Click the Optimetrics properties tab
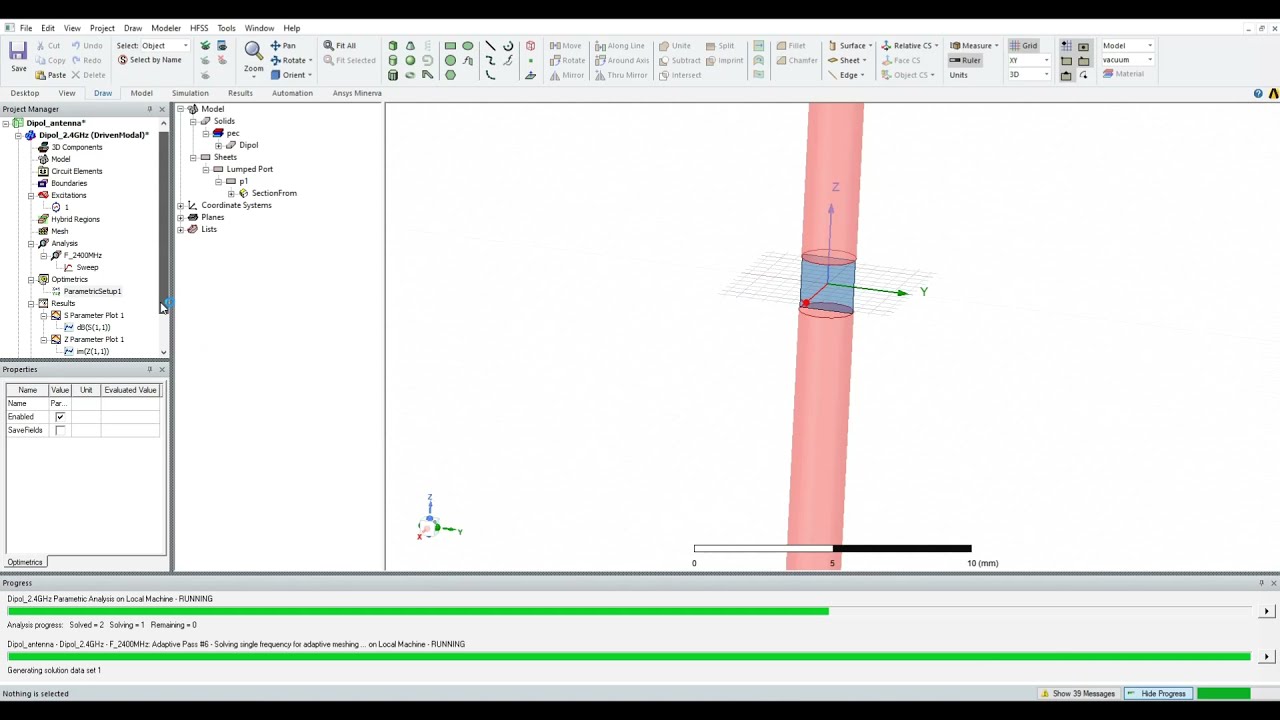The height and width of the screenshot is (720, 1280). tap(25, 562)
